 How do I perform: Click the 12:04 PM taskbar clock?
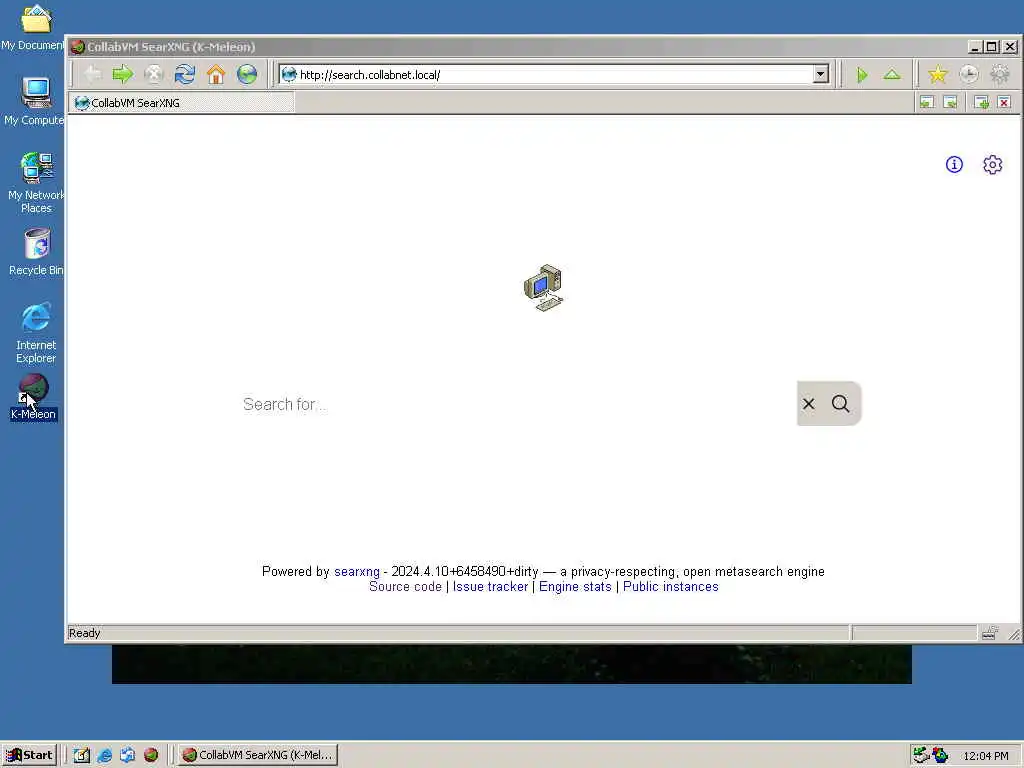pyautogui.click(x=985, y=756)
